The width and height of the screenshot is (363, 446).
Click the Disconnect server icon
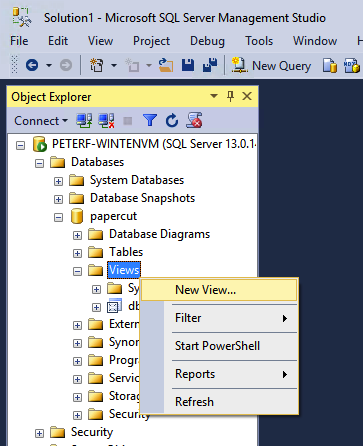coord(106,120)
